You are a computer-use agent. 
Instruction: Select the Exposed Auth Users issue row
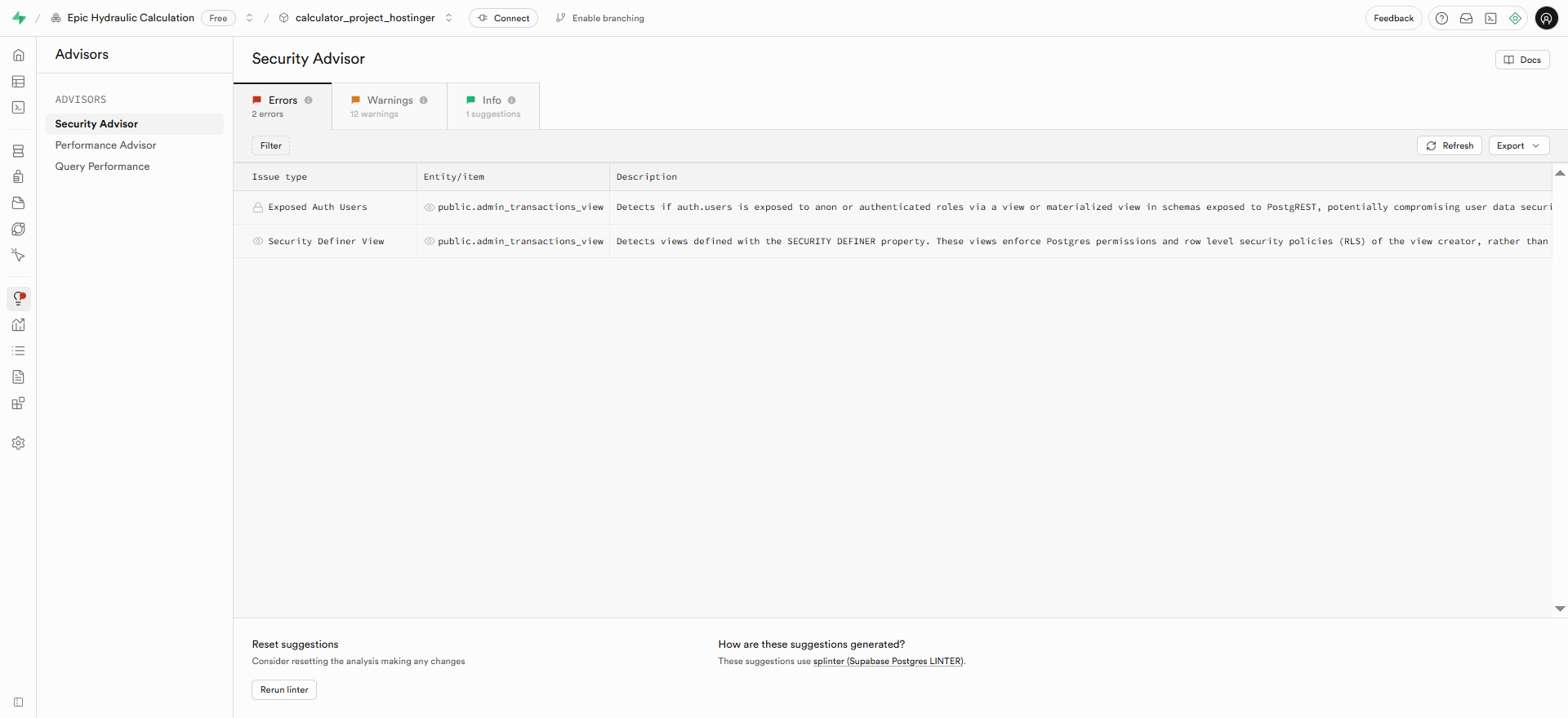pyautogui.click(x=893, y=207)
